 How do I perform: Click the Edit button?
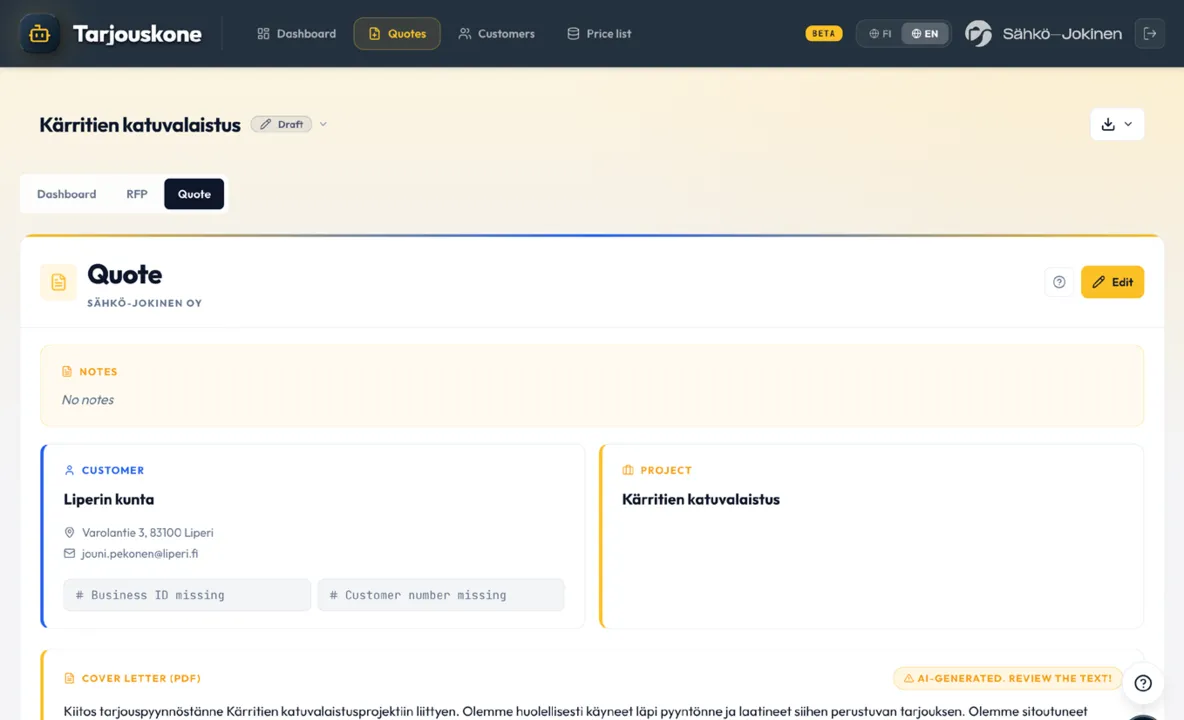coord(1112,282)
